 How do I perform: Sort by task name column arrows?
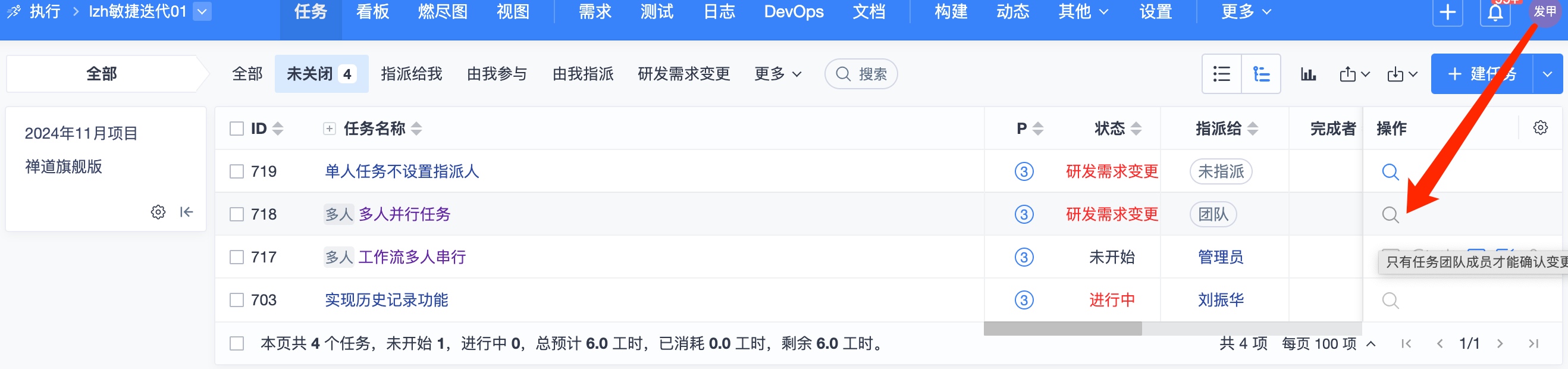click(x=416, y=129)
